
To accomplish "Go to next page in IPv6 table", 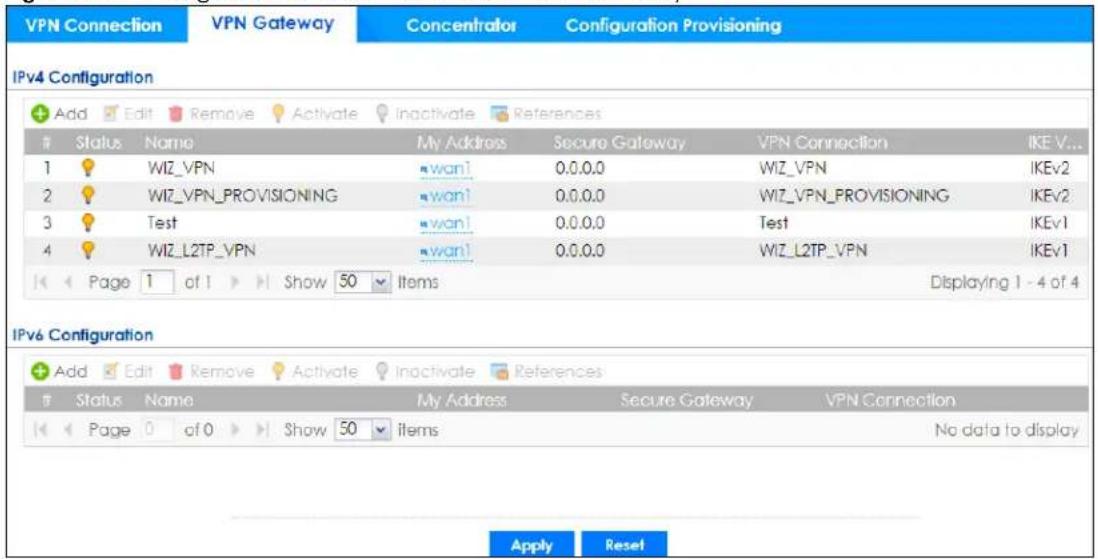I will tap(236, 429).
